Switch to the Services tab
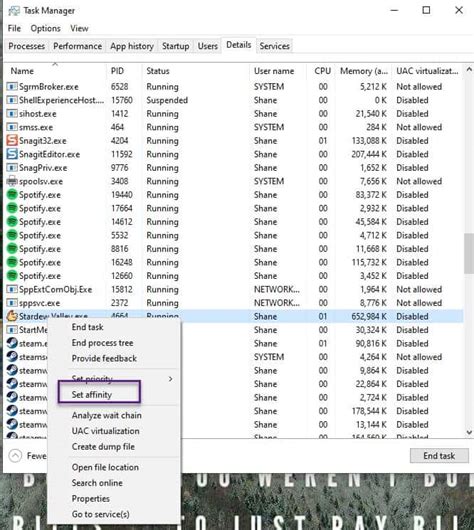 pos(275,46)
